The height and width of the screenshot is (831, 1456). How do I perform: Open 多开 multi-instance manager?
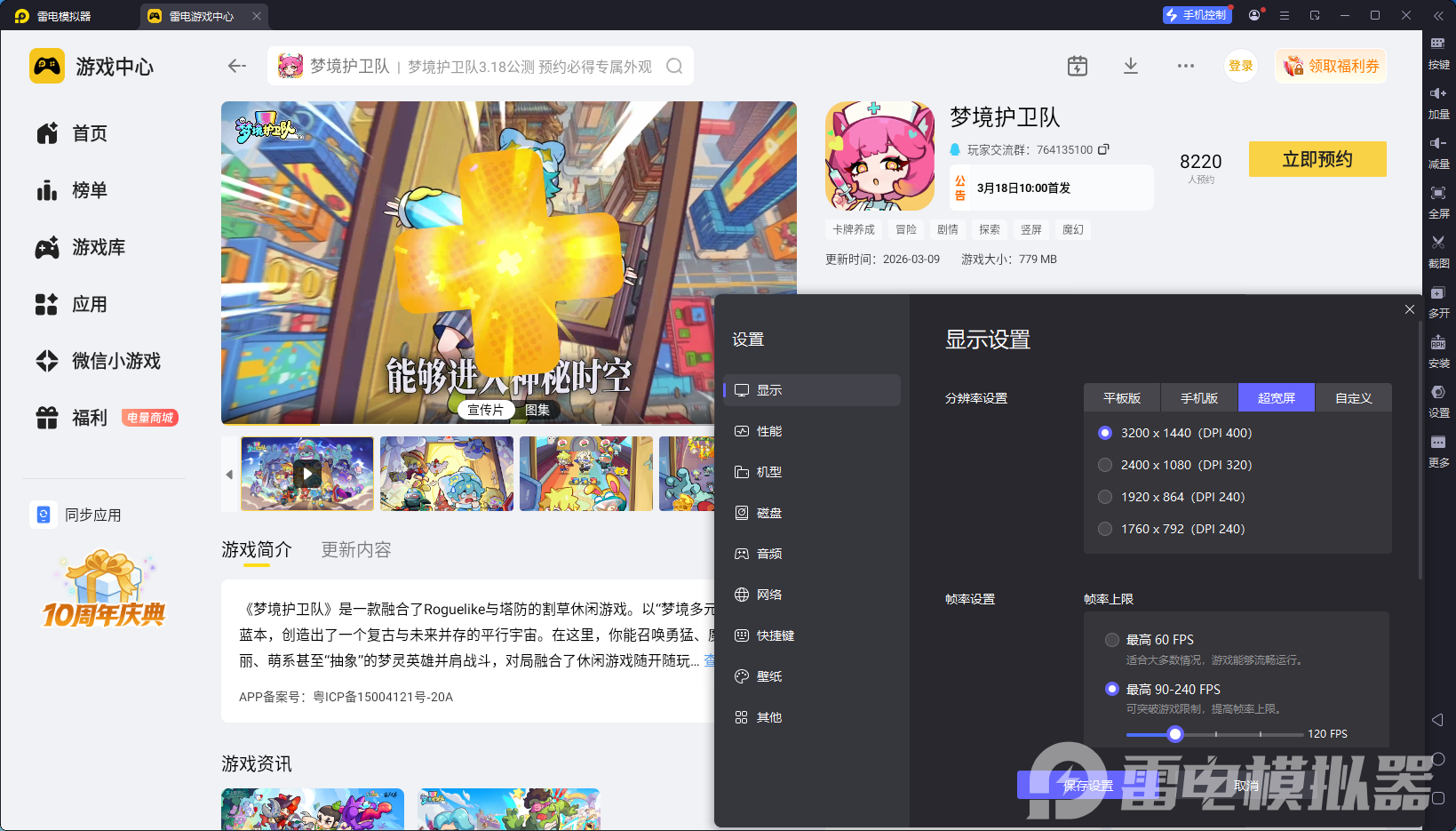pyautogui.click(x=1438, y=301)
